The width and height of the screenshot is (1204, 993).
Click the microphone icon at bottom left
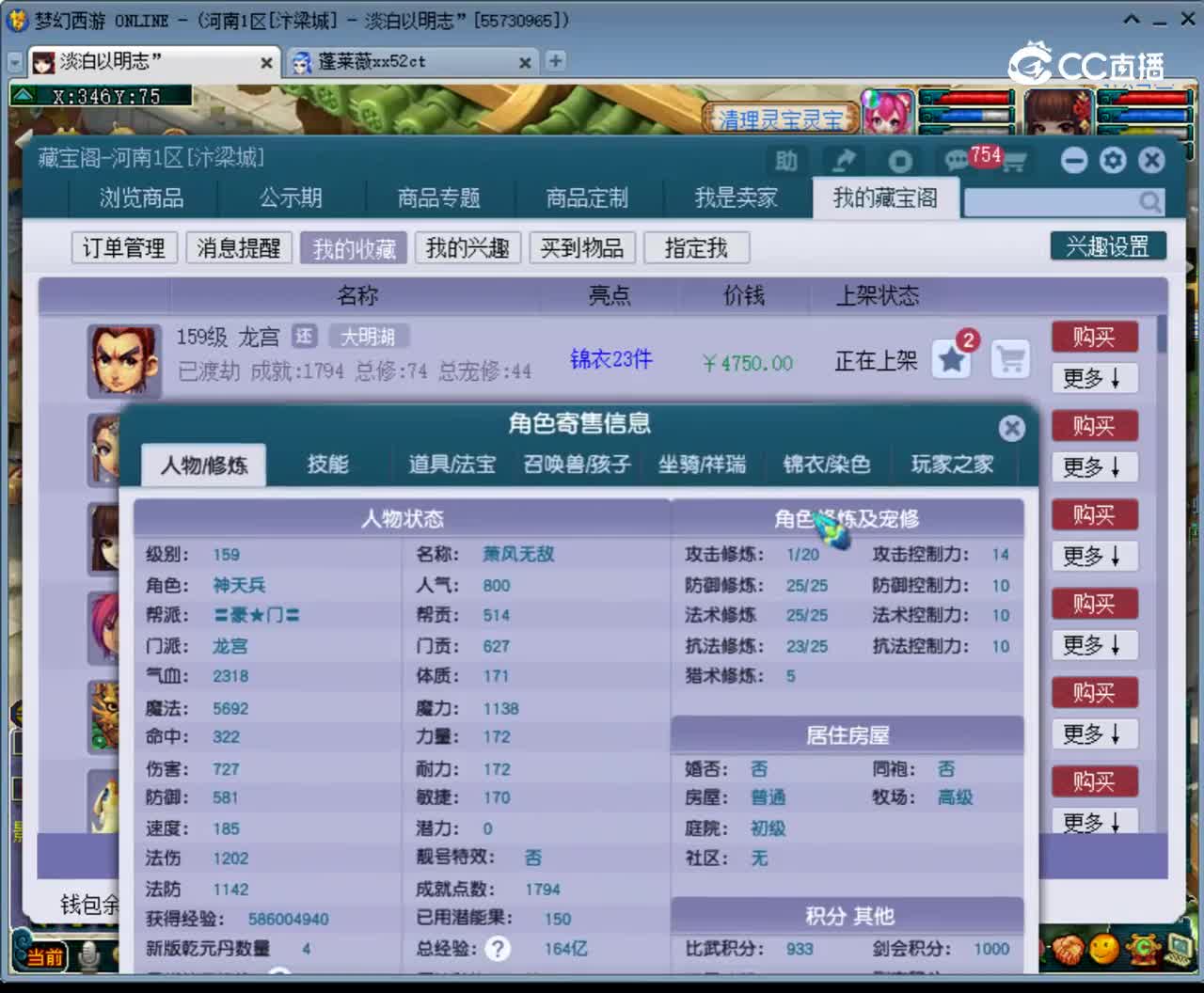(x=89, y=957)
